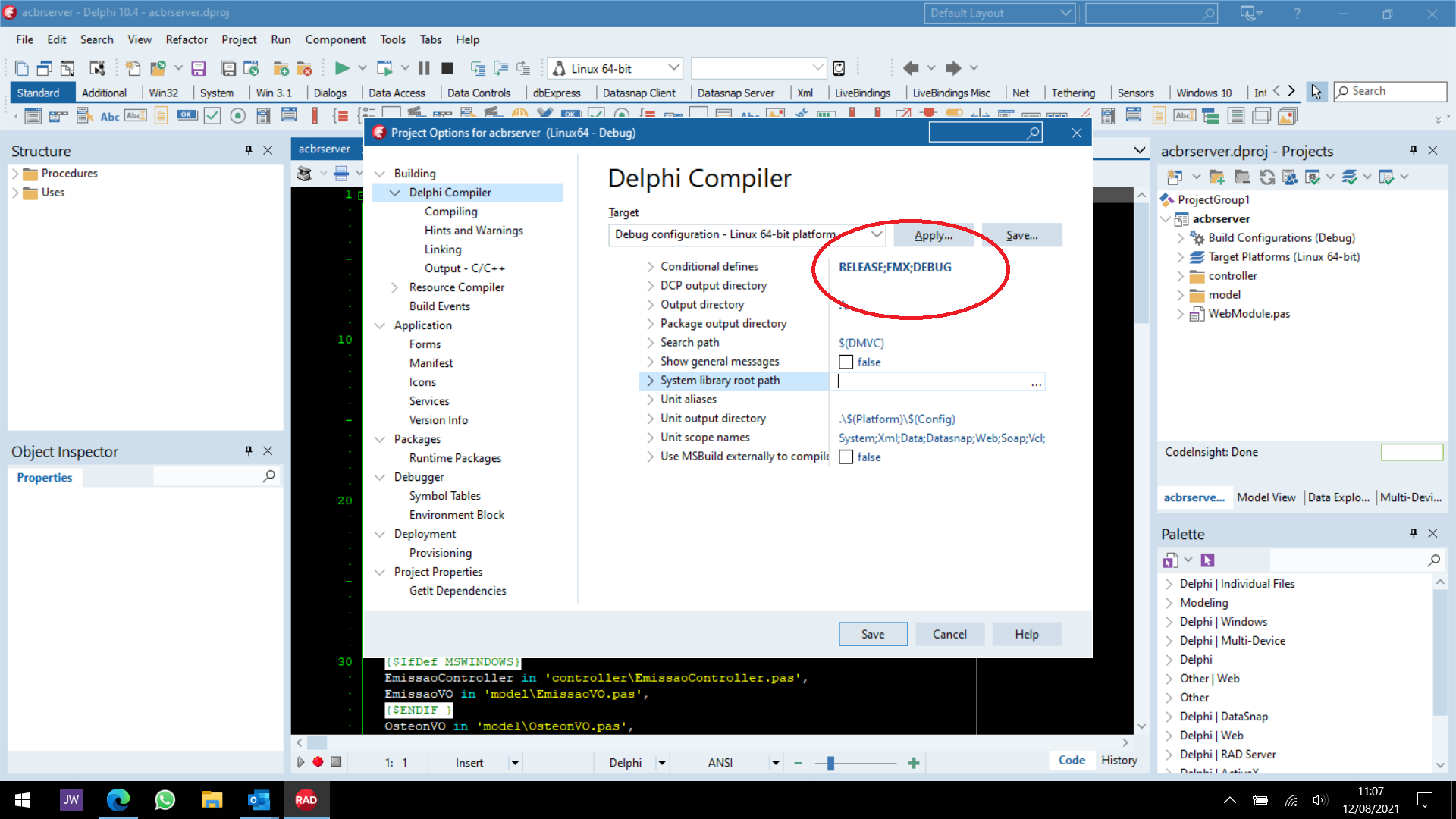Screen dimensions: 1456x819
Task: Click the search magnifier in Project Options title
Action: click(1033, 133)
